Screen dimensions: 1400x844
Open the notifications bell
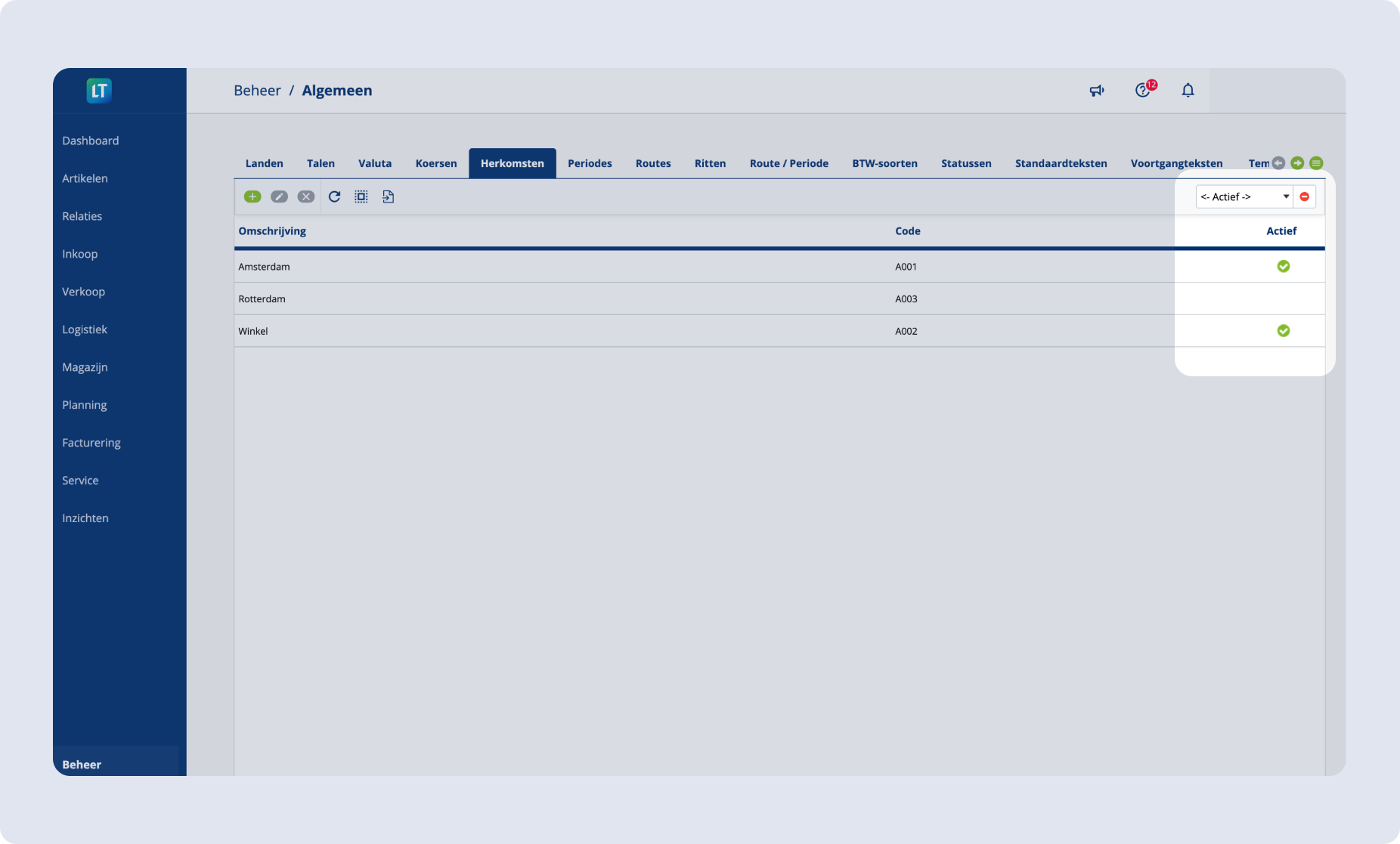click(1188, 91)
